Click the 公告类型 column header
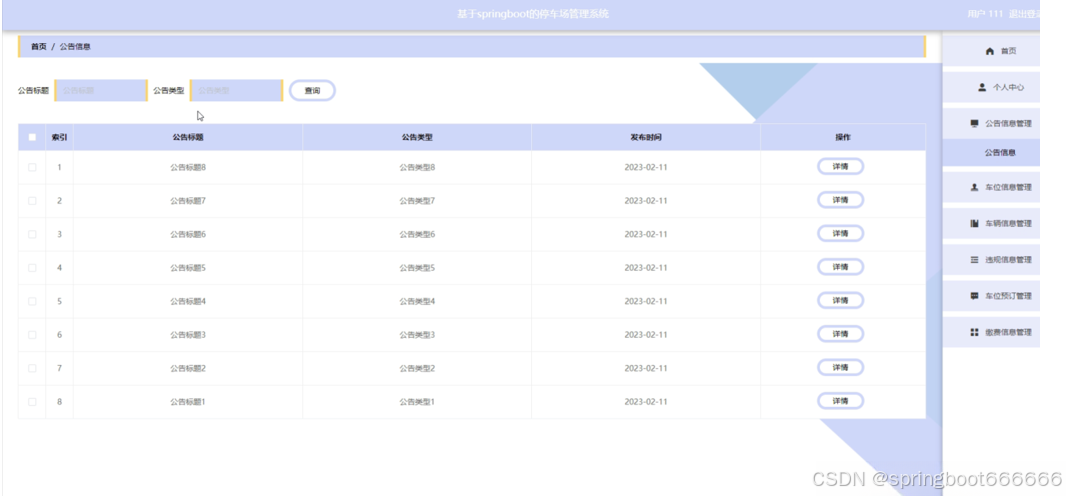The image size is (1066, 496). 417,137
